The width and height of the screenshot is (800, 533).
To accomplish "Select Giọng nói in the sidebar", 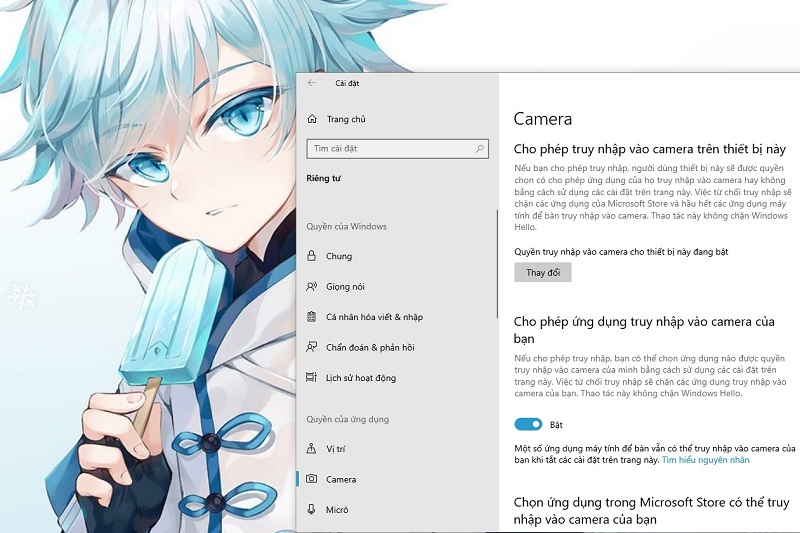I will click(x=345, y=287).
